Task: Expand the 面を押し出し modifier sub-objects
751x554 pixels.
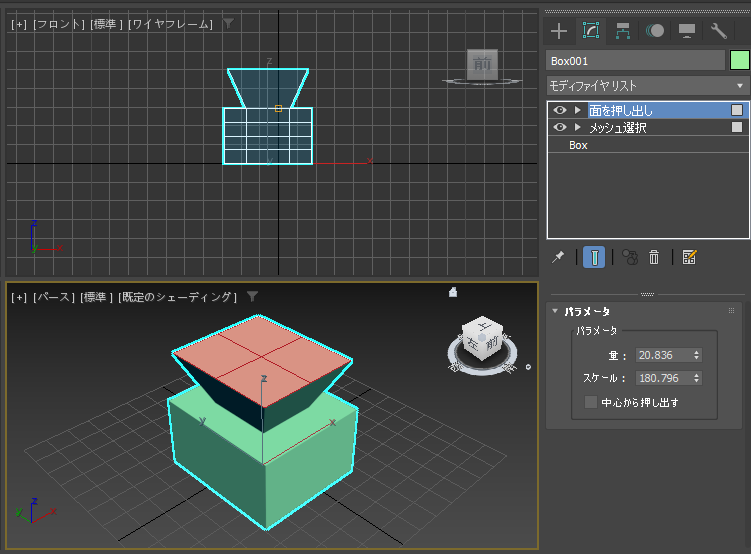Action: click(x=577, y=110)
